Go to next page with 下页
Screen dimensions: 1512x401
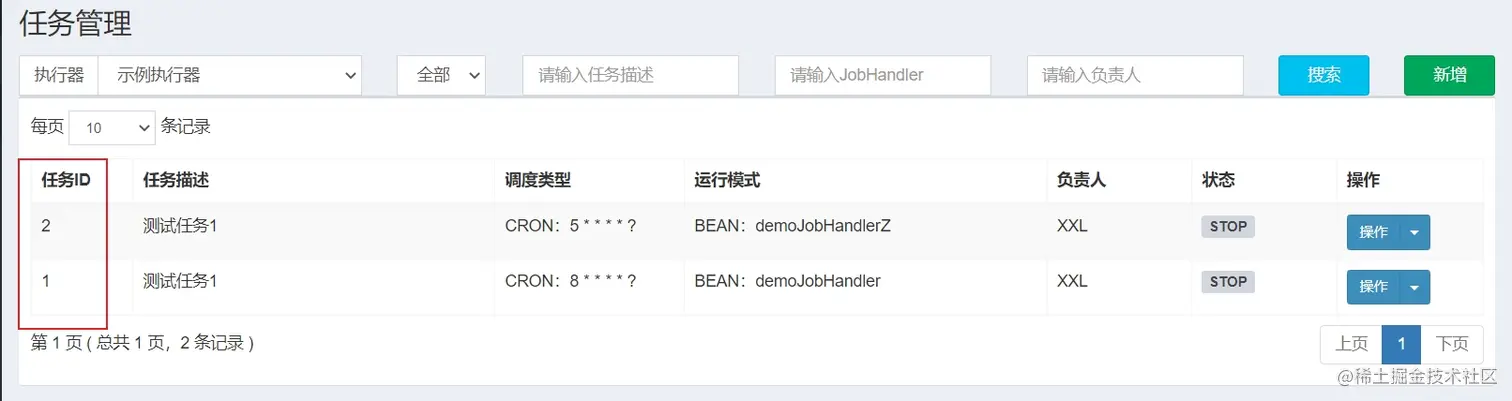pos(1452,344)
